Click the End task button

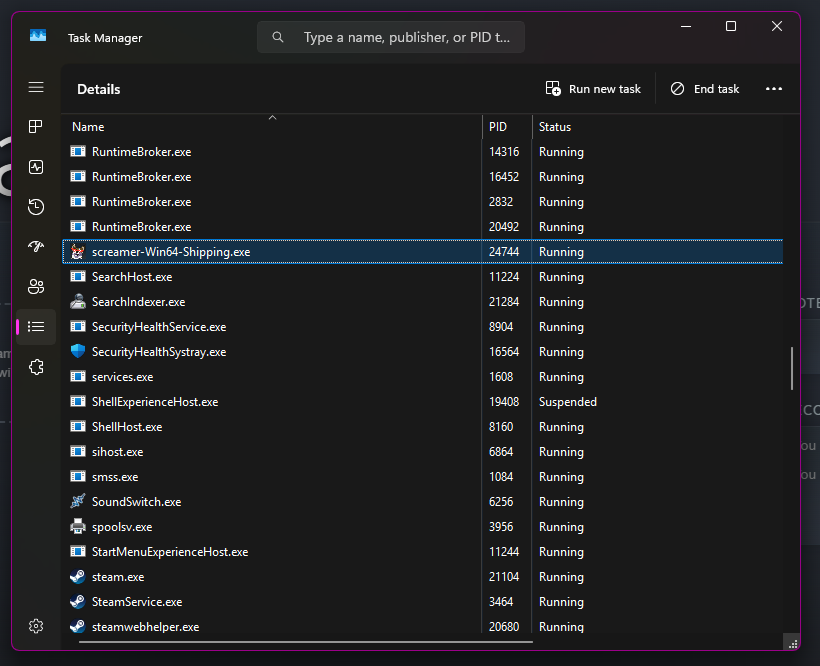pos(705,89)
